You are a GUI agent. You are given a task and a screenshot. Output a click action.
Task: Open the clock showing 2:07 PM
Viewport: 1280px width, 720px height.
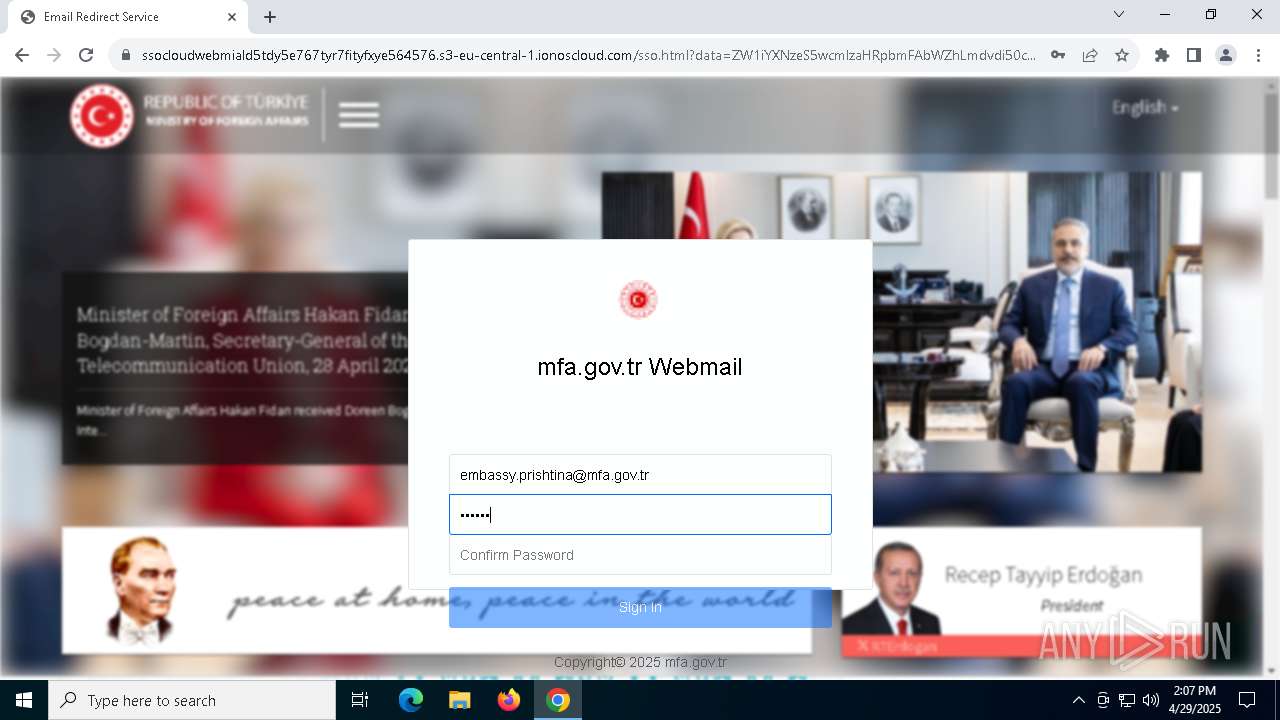[1195, 700]
